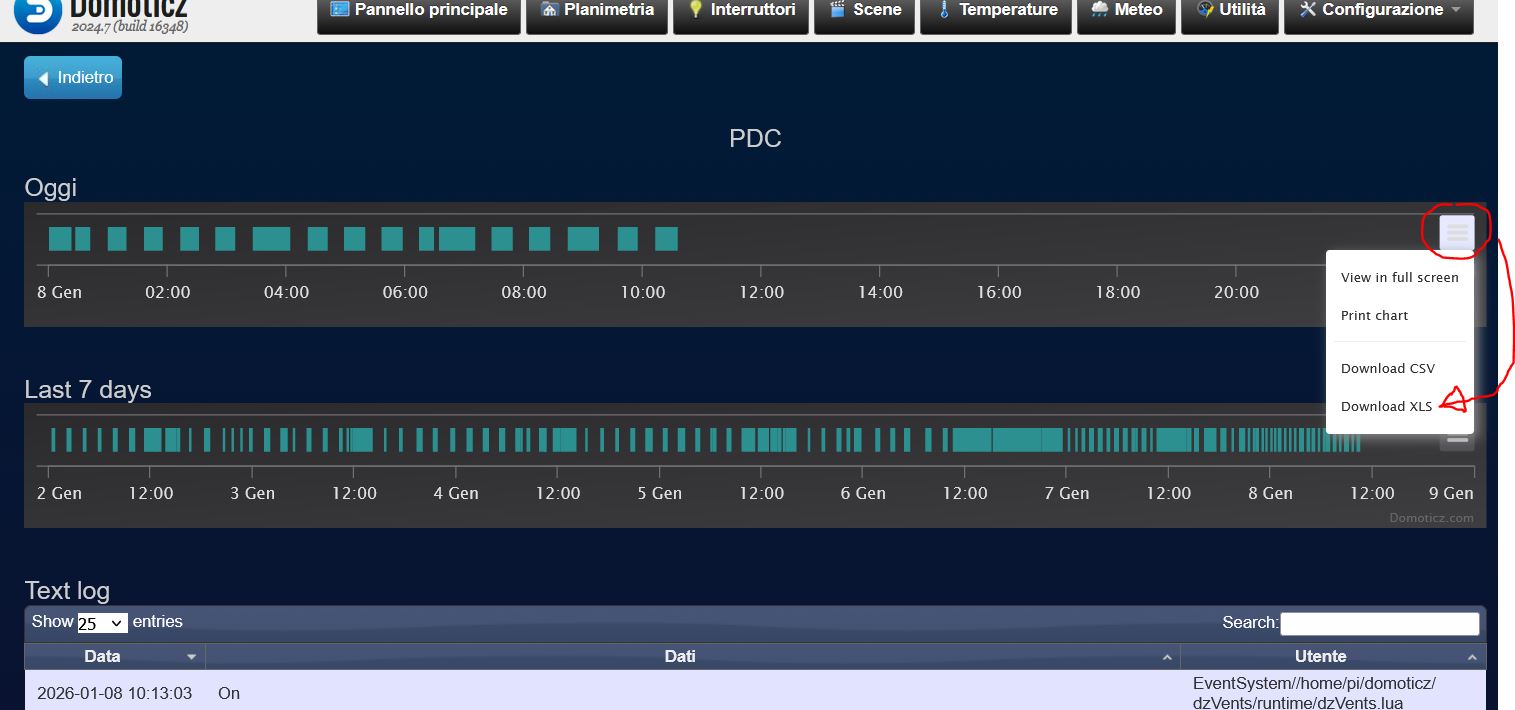Open the Show entries count dropdown
This screenshot has width=1515, height=710.
tap(102, 623)
